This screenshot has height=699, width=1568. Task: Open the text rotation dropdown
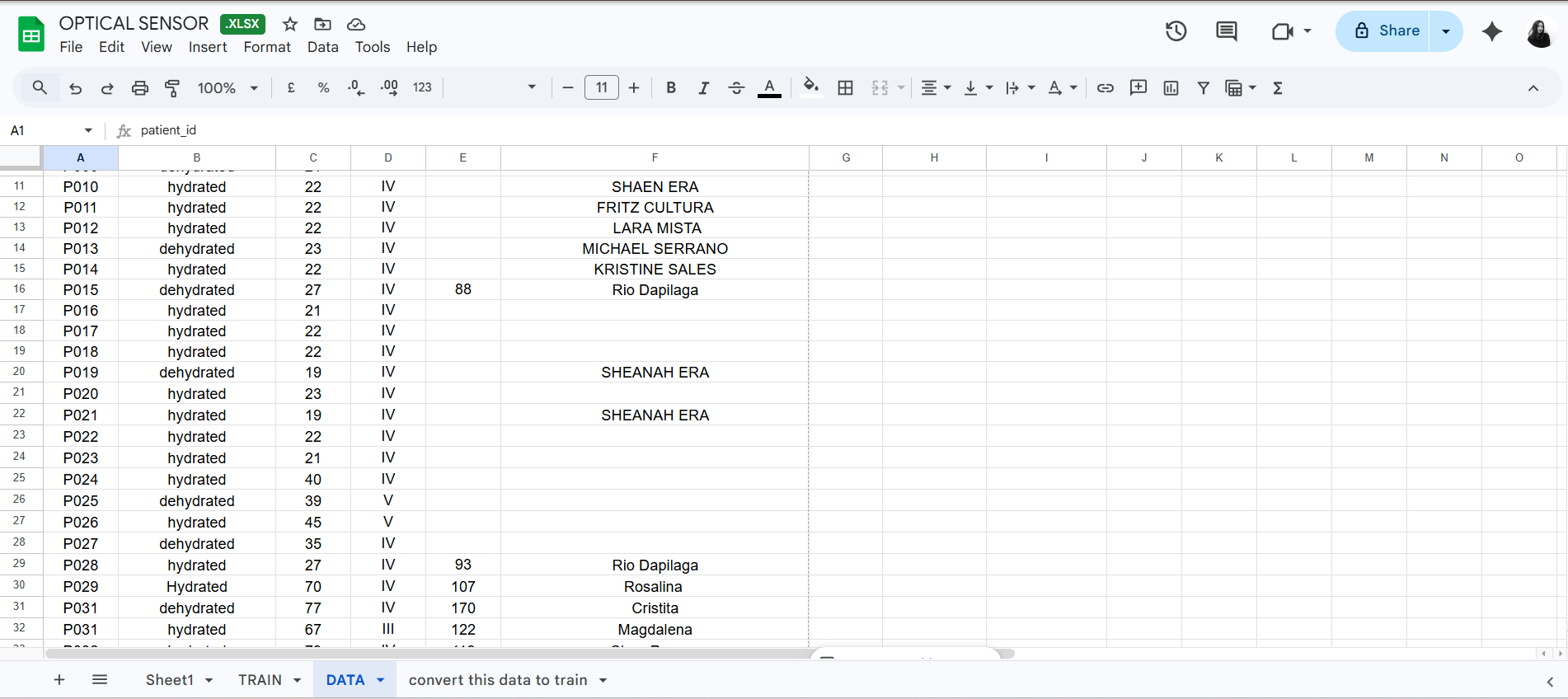tap(1062, 87)
